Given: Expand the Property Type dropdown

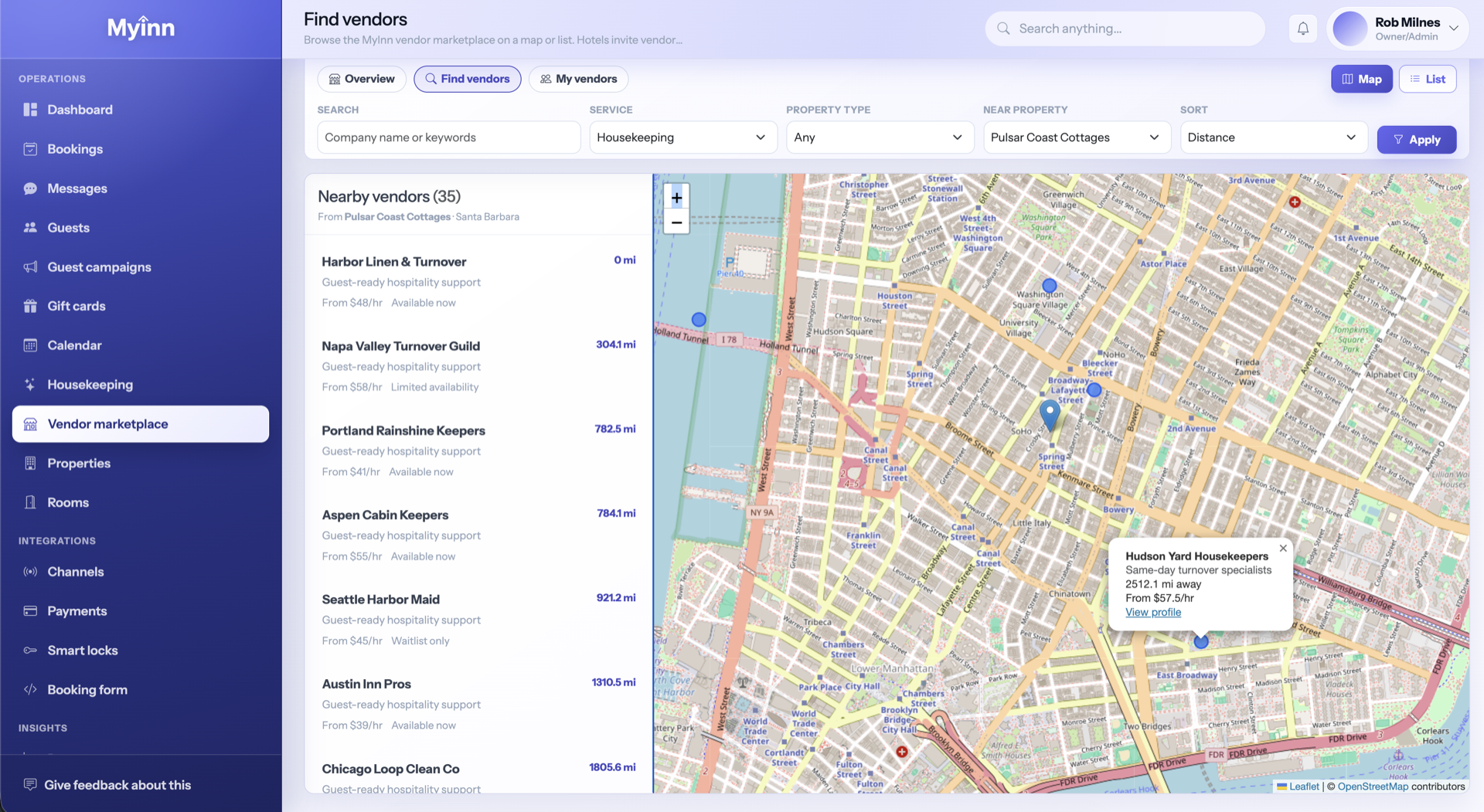Looking at the screenshot, I should click(880, 138).
